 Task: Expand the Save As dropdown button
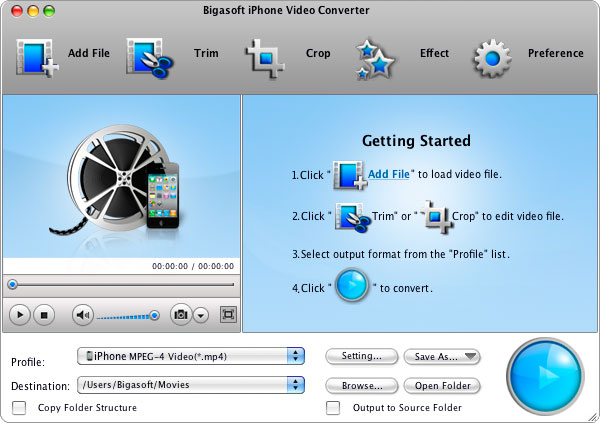[x=442, y=357]
